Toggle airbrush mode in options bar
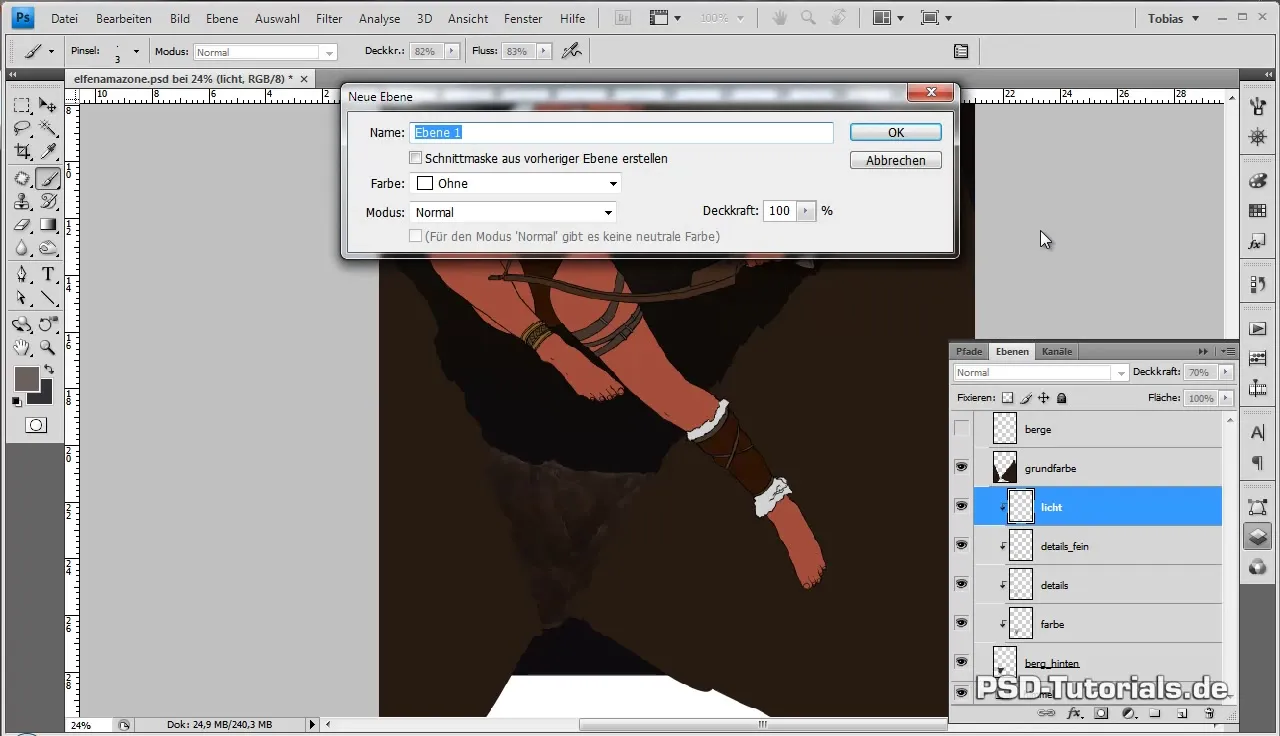Viewport: 1280px width, 736px height. point(571,50)
